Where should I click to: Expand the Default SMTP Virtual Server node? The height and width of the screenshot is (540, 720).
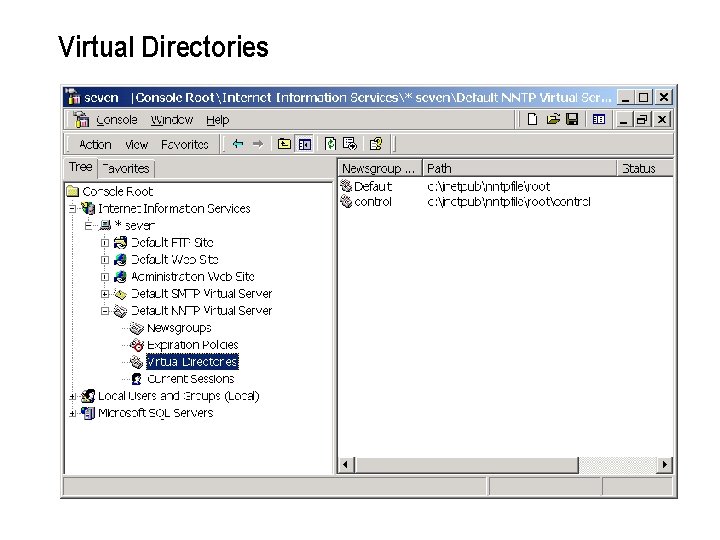(105, 294)
